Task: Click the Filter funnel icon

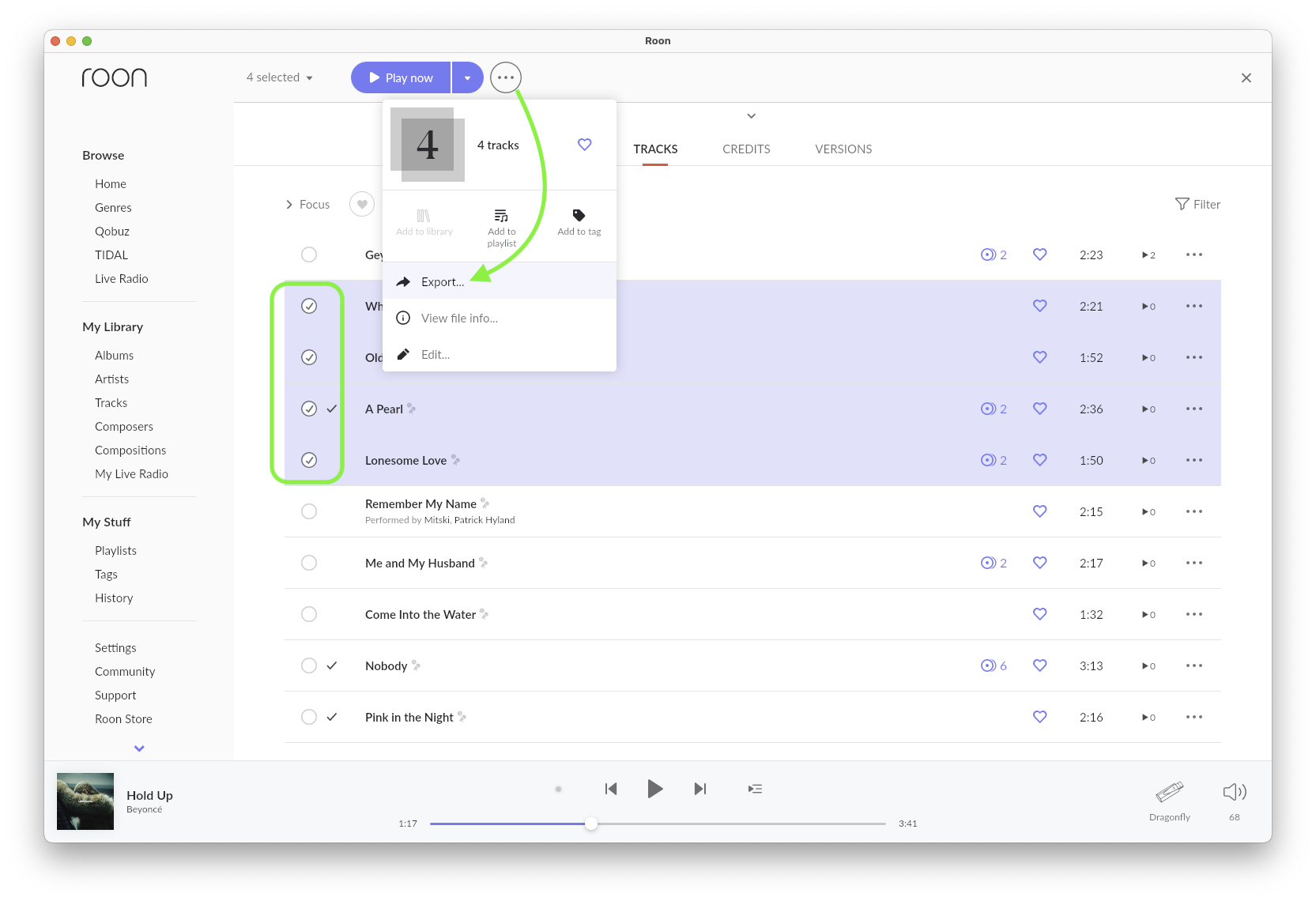Action: point(1182,204)
